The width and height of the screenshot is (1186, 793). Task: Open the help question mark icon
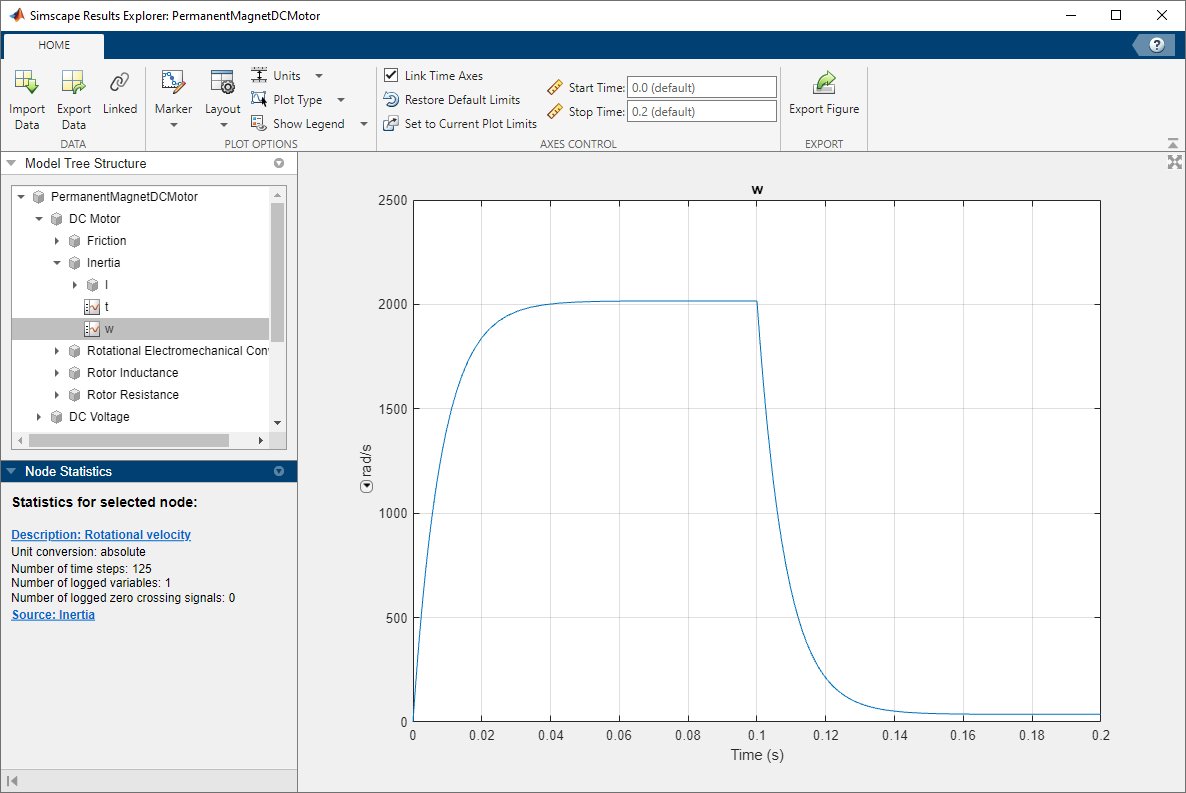pos(1157,45)
